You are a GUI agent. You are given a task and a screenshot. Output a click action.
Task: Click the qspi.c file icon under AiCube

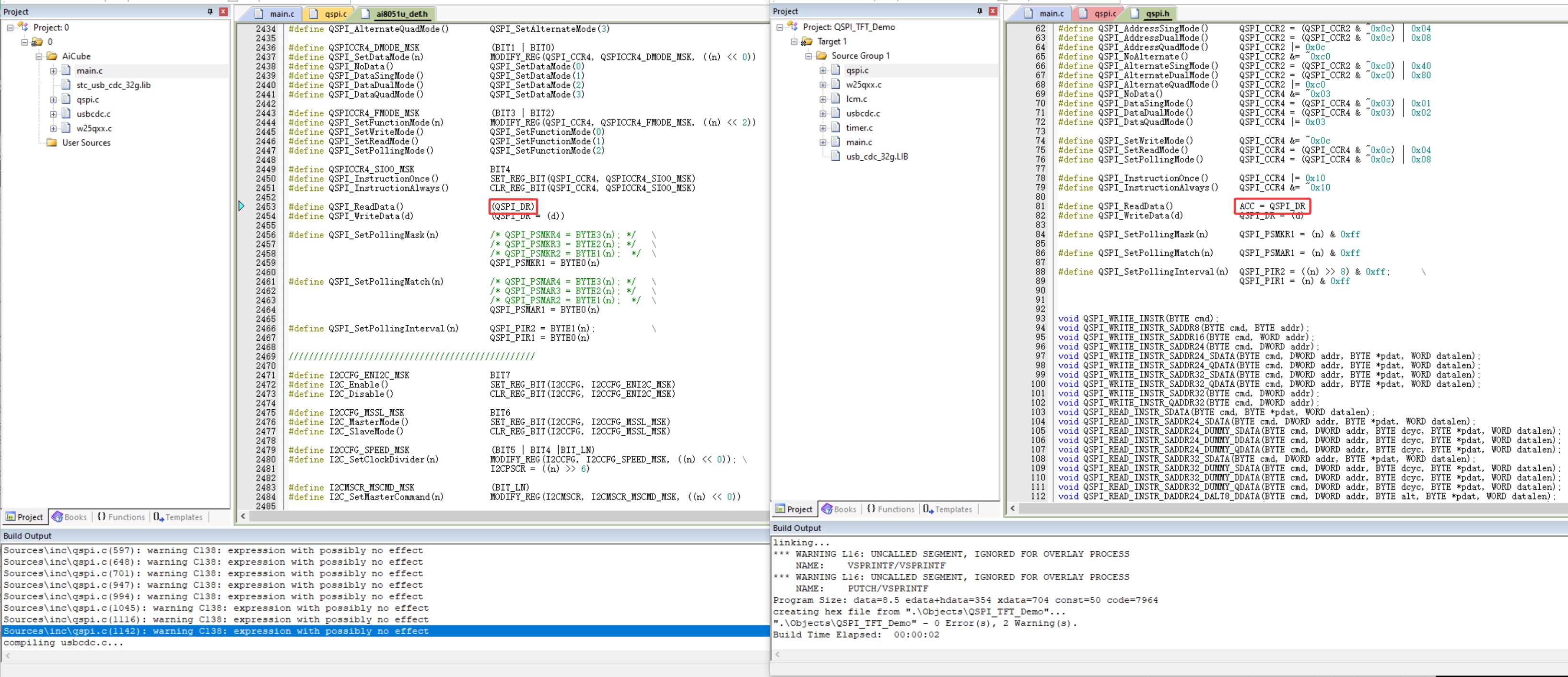(66, 99)
